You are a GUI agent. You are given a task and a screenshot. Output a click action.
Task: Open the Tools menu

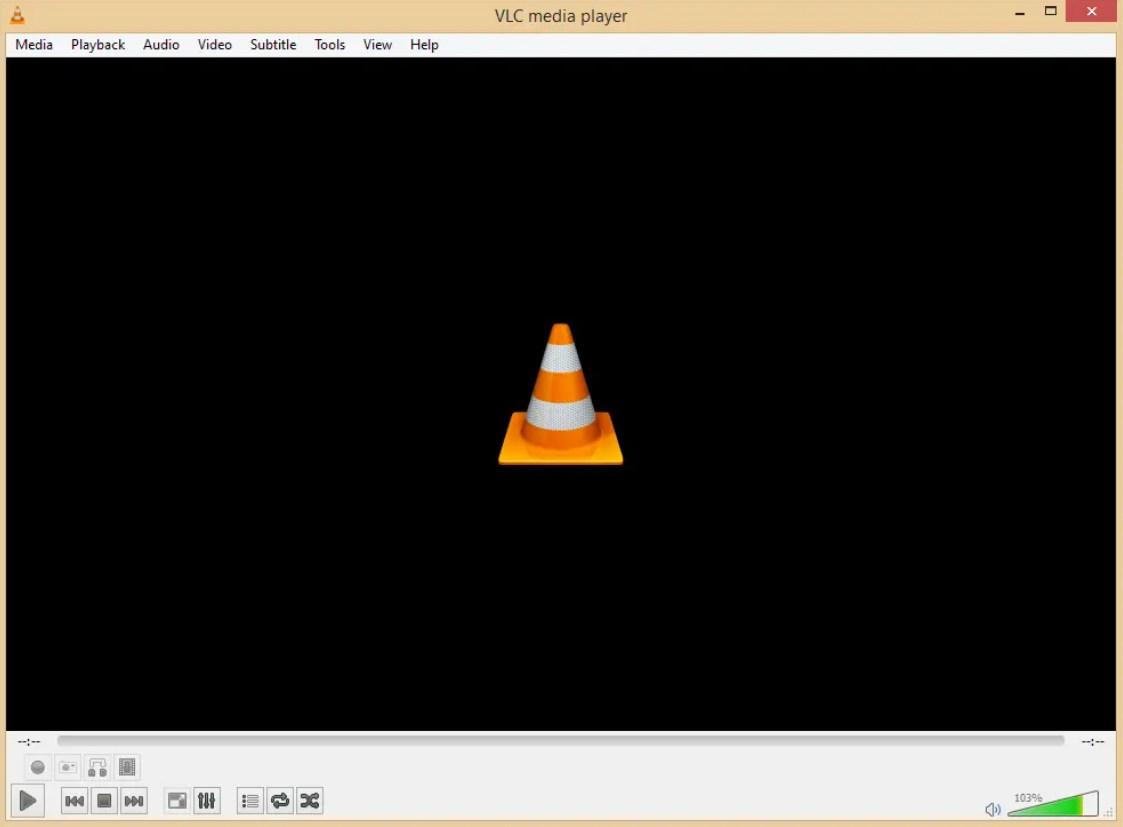329,44
